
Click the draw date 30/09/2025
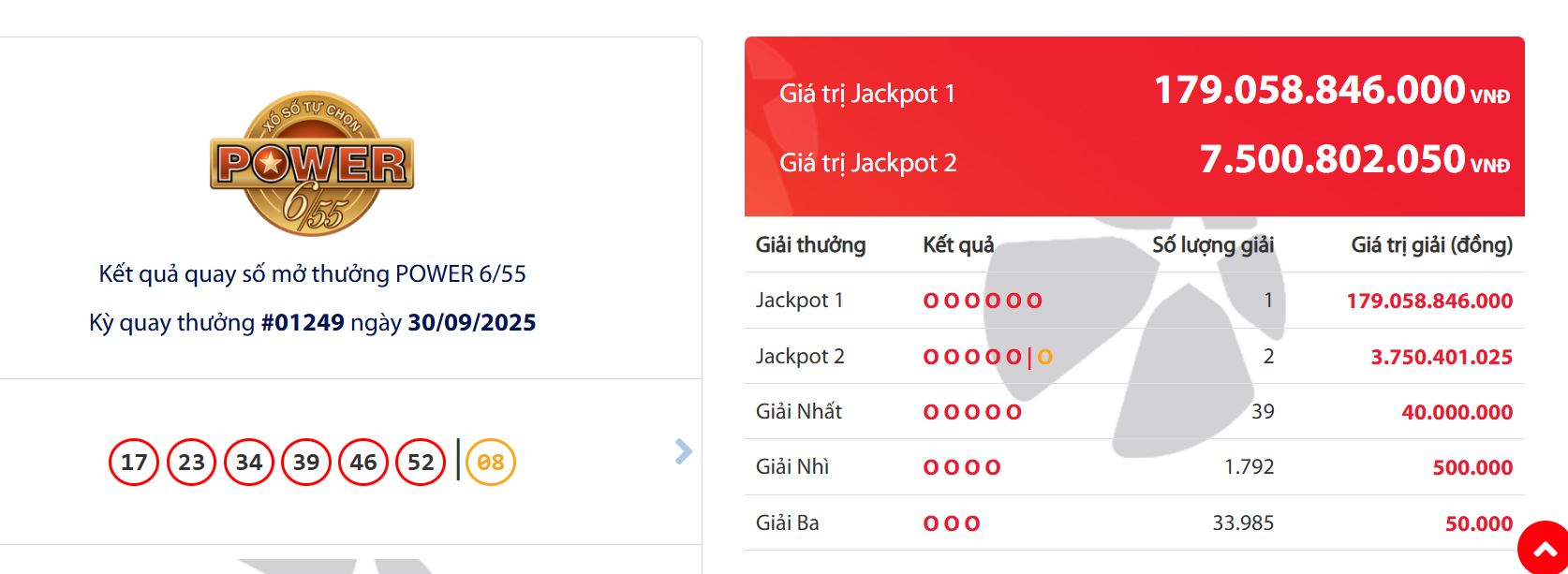pyautogui.click(x=472, y=323)
